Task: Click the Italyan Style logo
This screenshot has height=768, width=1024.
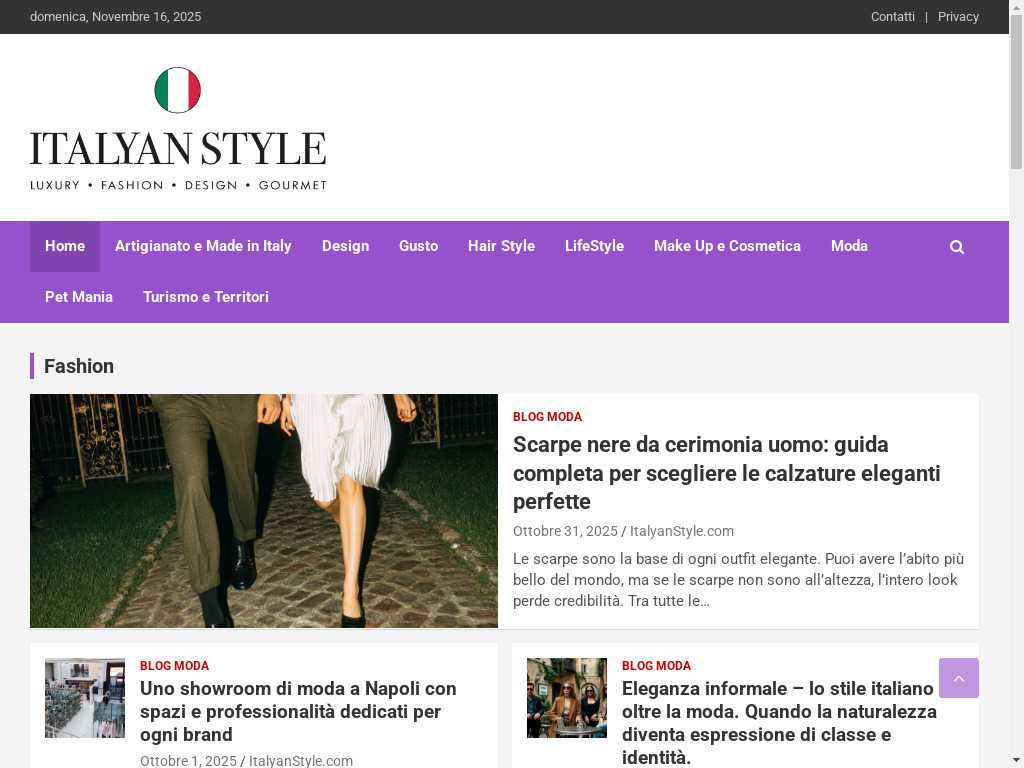Action: tap(178, 129)
